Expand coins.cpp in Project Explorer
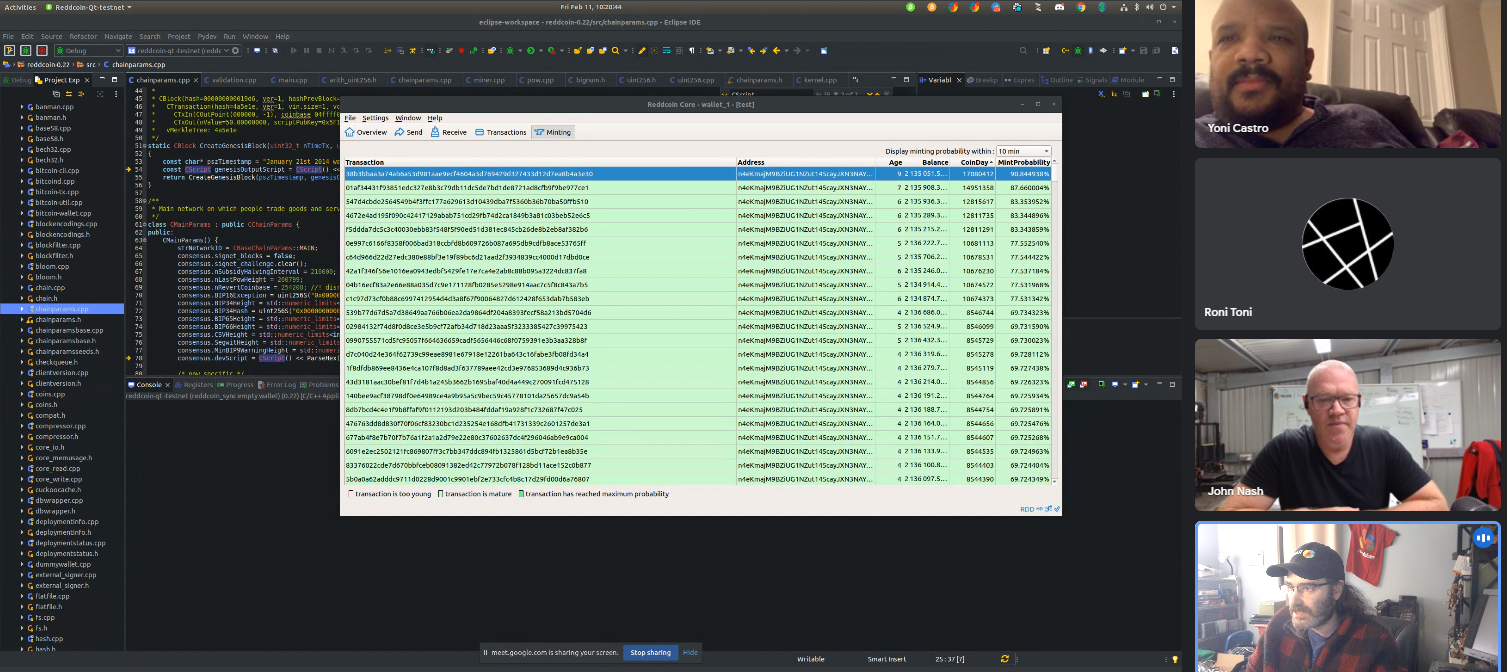 (x=22, y=394)
